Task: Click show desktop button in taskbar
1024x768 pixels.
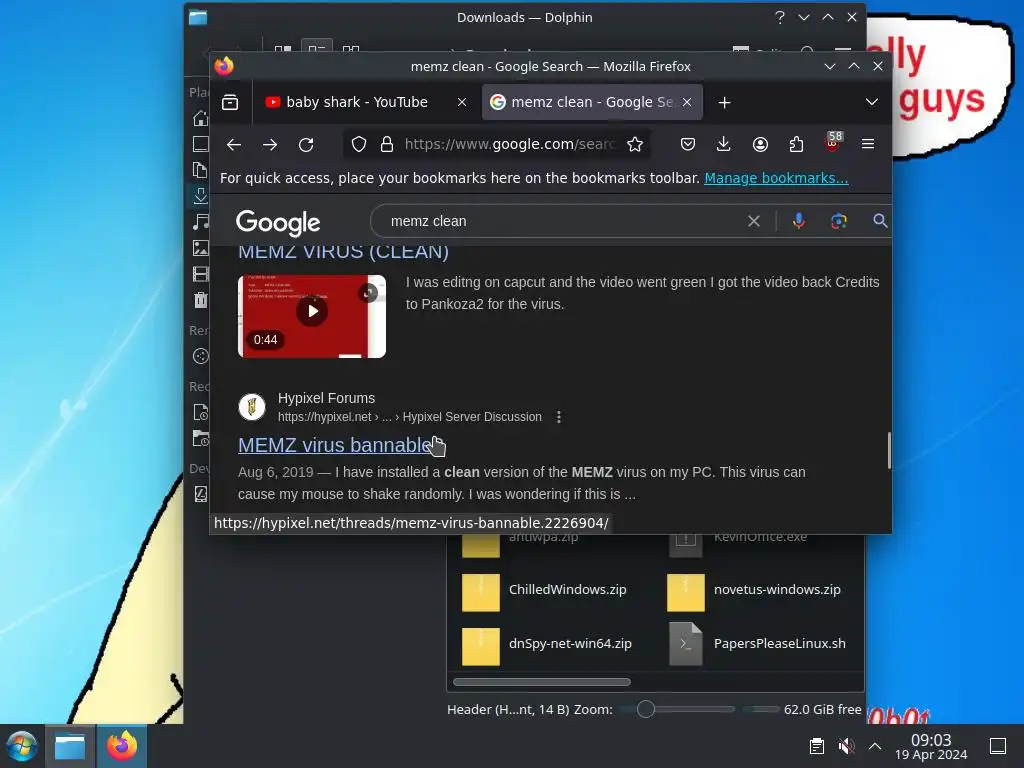Action: pos(998,746)
